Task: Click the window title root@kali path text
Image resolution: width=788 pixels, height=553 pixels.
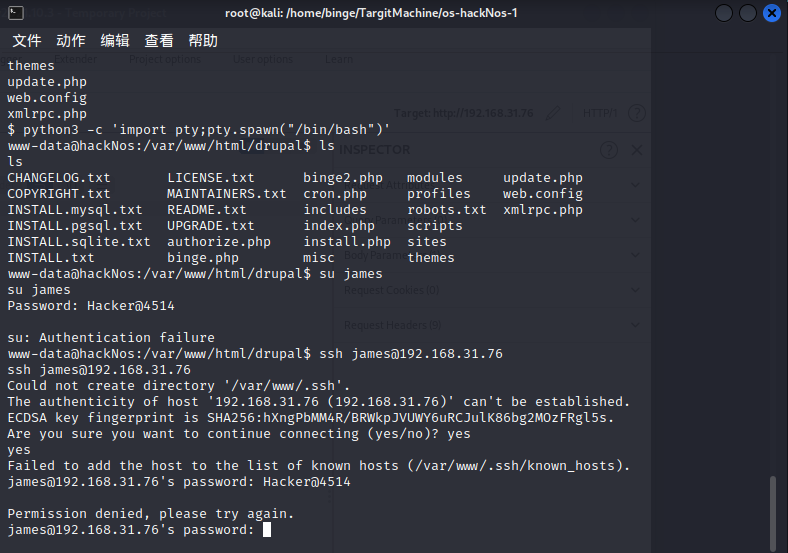Action: [x=371, y=13]
